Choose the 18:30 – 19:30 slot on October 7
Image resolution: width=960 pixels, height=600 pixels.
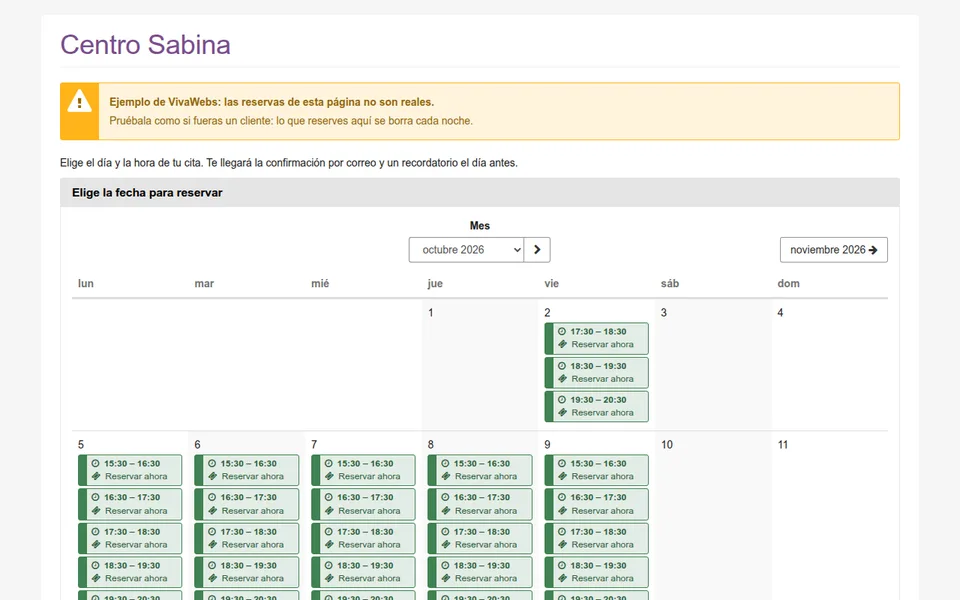(x=363, y=572)
